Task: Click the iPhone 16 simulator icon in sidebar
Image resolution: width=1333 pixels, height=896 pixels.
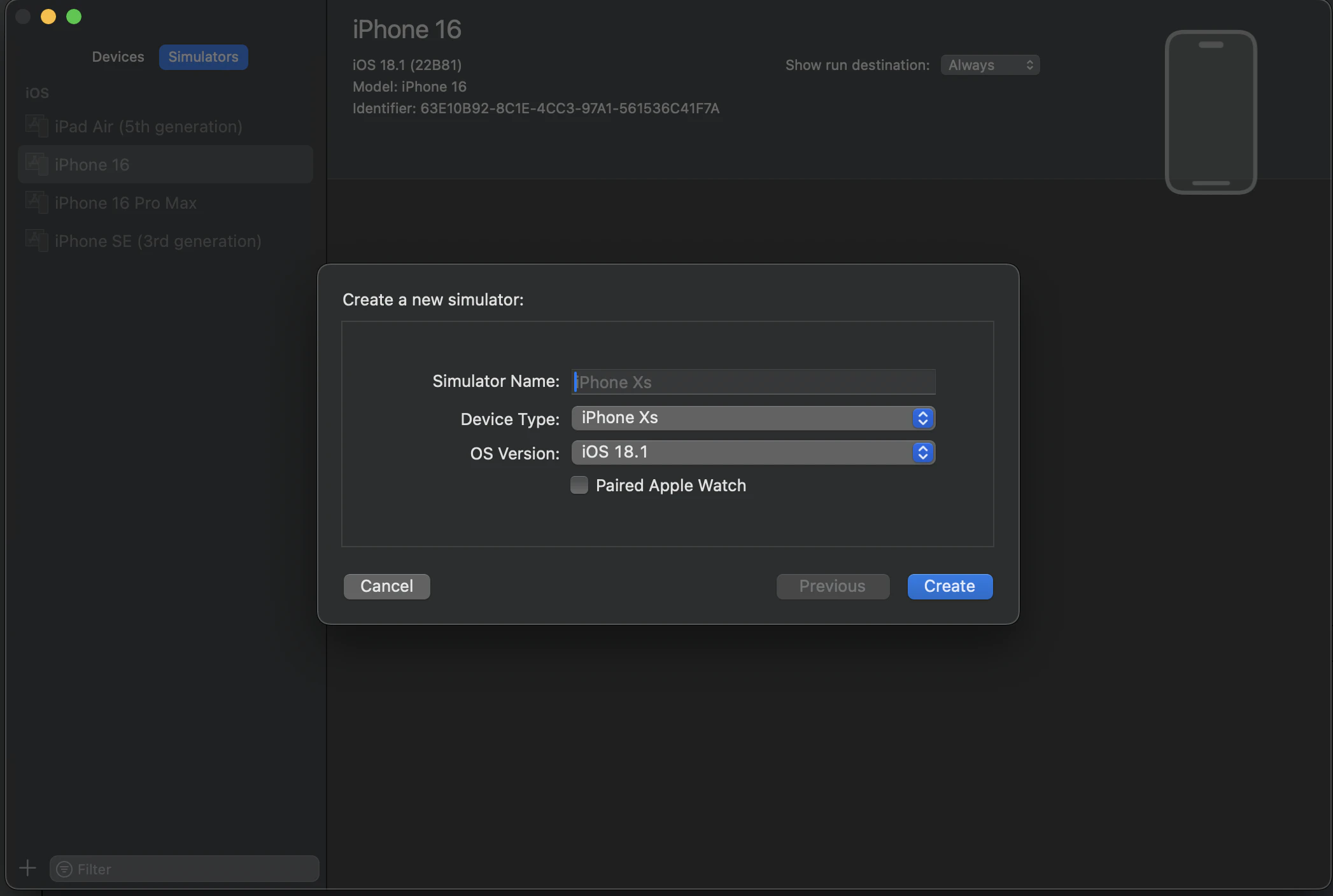Action: pos(36,164)
